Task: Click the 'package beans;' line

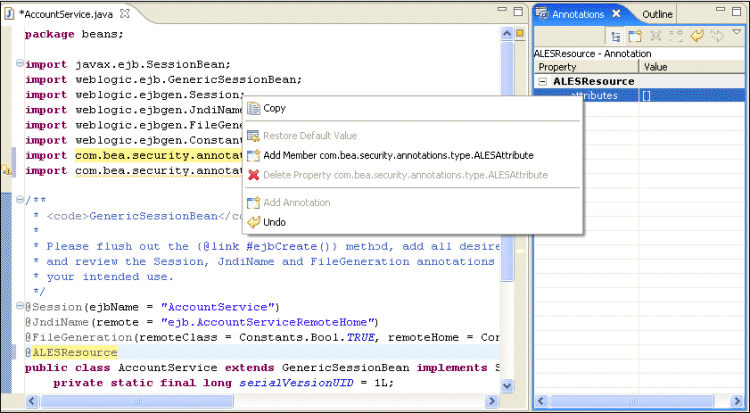Action: point(74,34)
